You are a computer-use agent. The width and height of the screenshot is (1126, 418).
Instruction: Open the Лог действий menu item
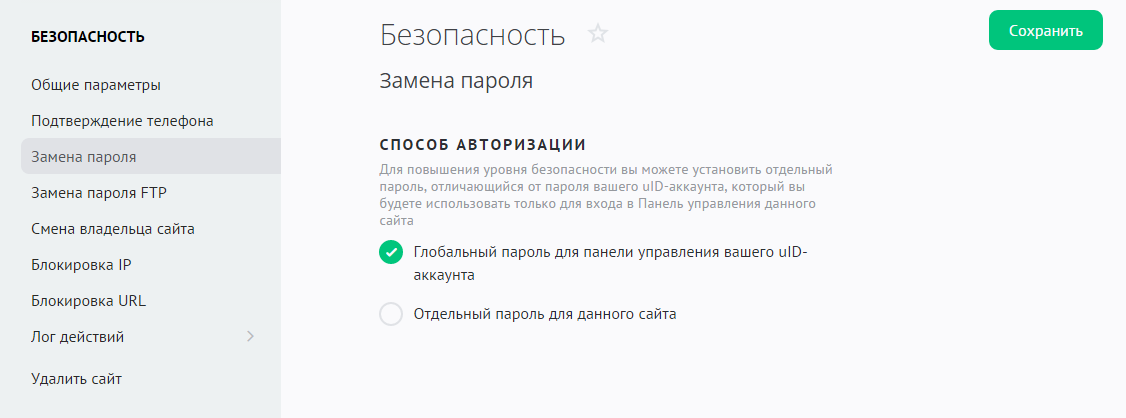point(78,337)
